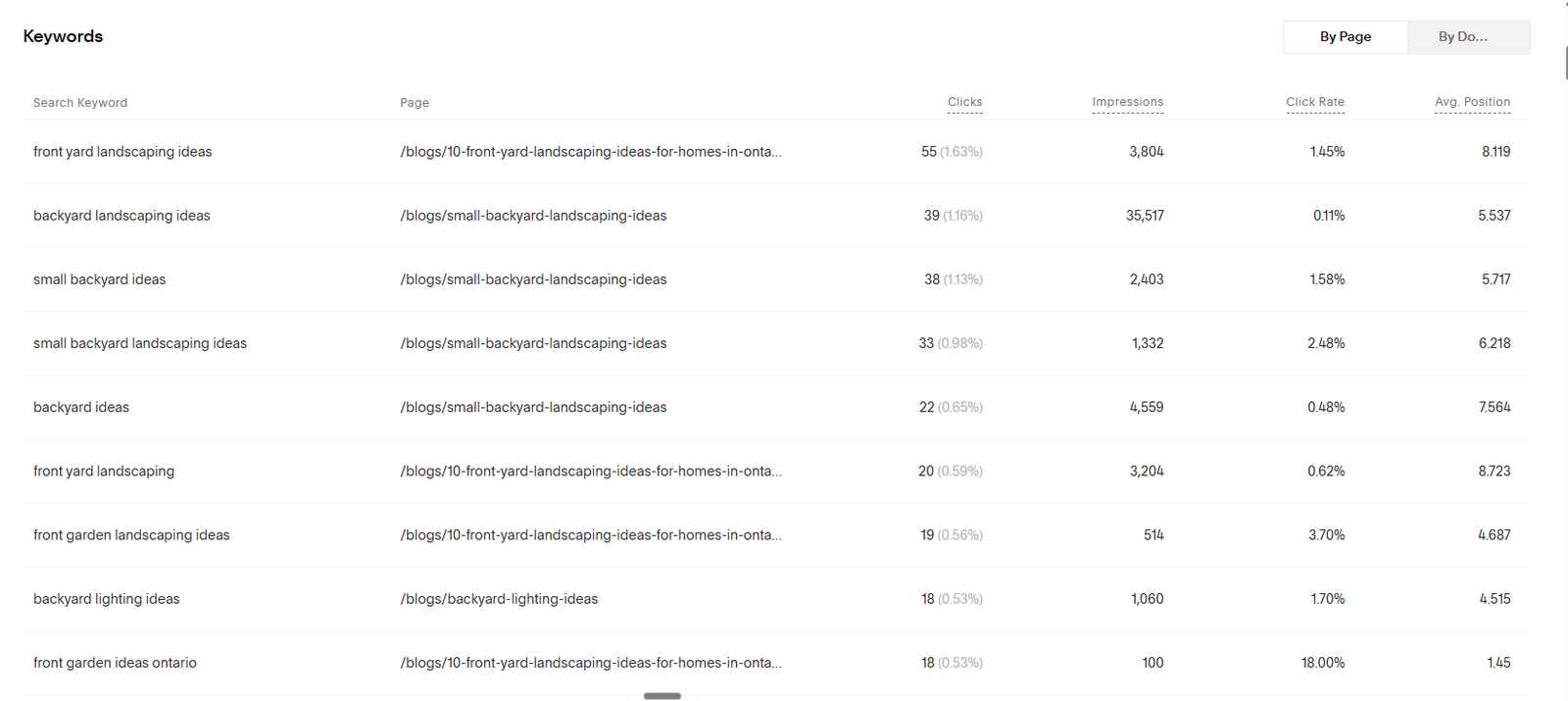The height and width of the screenshot is (701, 1568).
Task: Click the 4.687 average position value
Action: (x=1494, y=535)
